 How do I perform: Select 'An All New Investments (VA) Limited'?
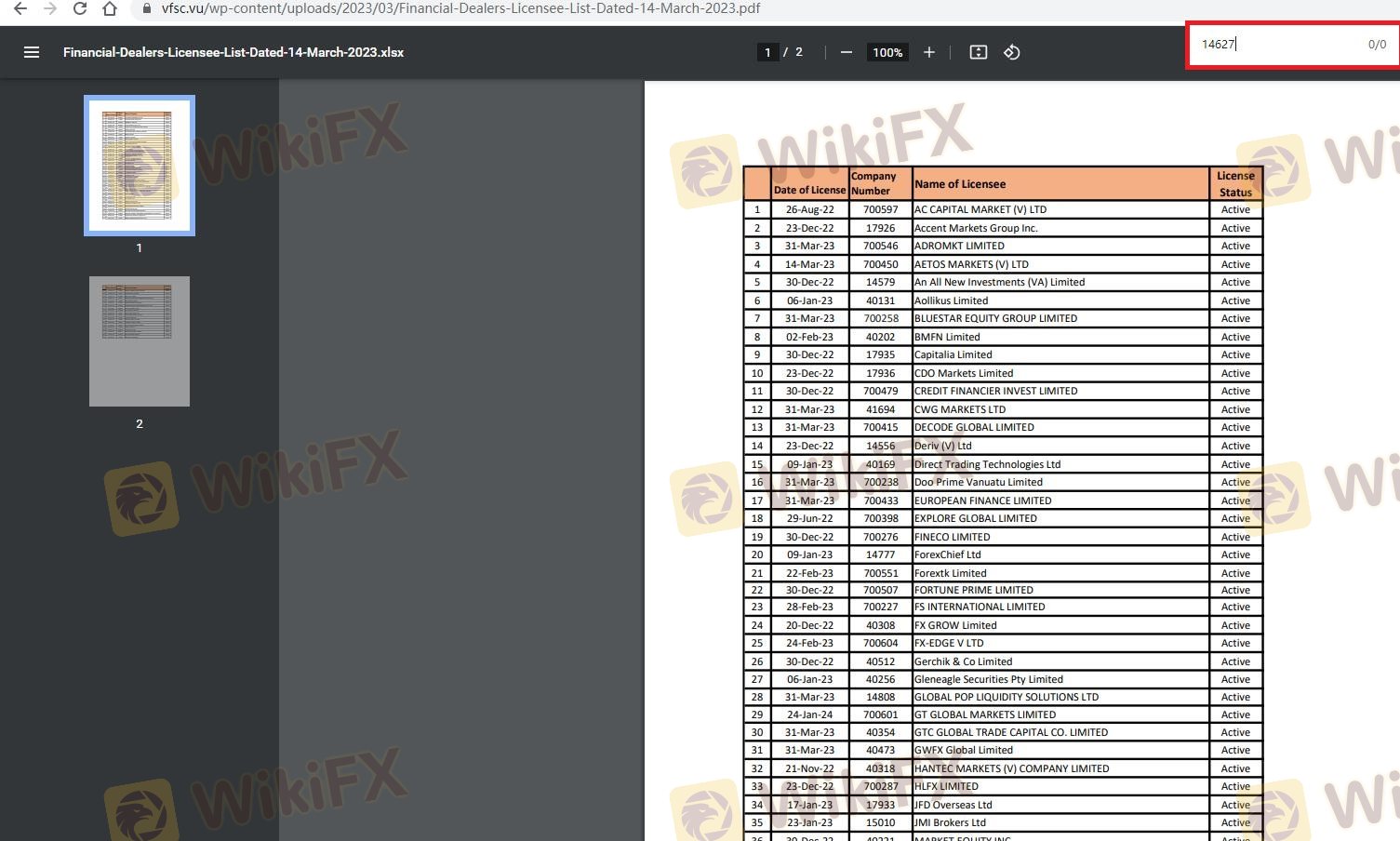point(1060,283)
